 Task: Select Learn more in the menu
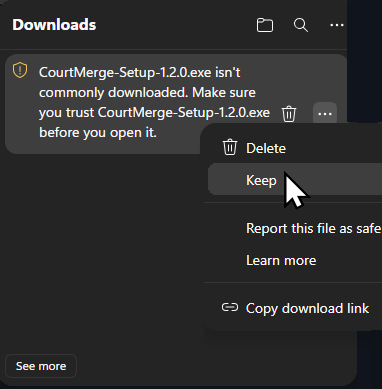click(295, 260)
